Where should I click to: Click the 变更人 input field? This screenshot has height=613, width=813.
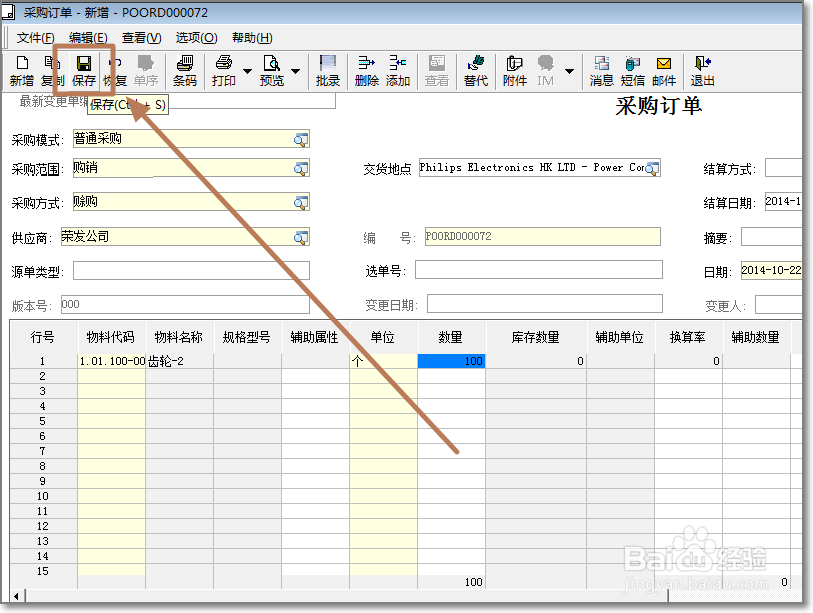pyautogui.click(x=779, y=304)
